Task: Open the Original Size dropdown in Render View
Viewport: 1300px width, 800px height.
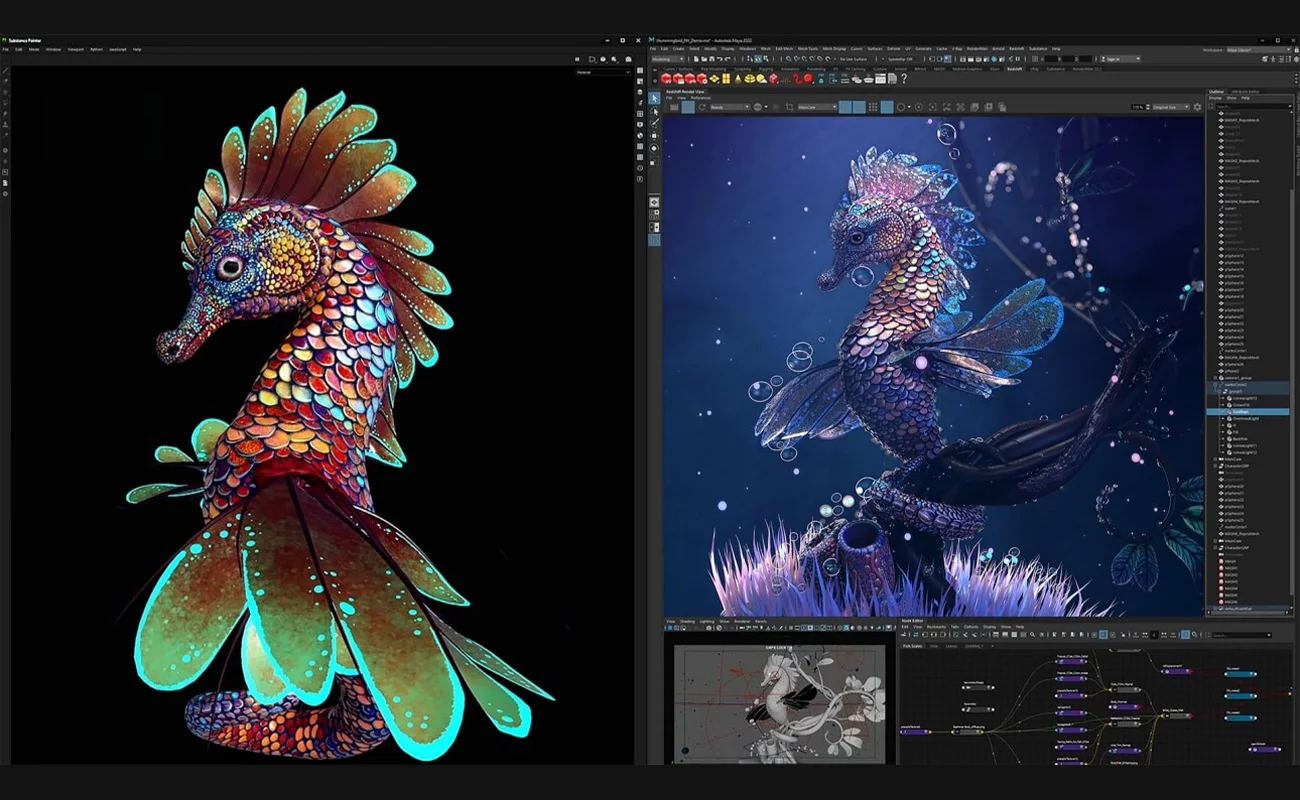Action: 1170,107
